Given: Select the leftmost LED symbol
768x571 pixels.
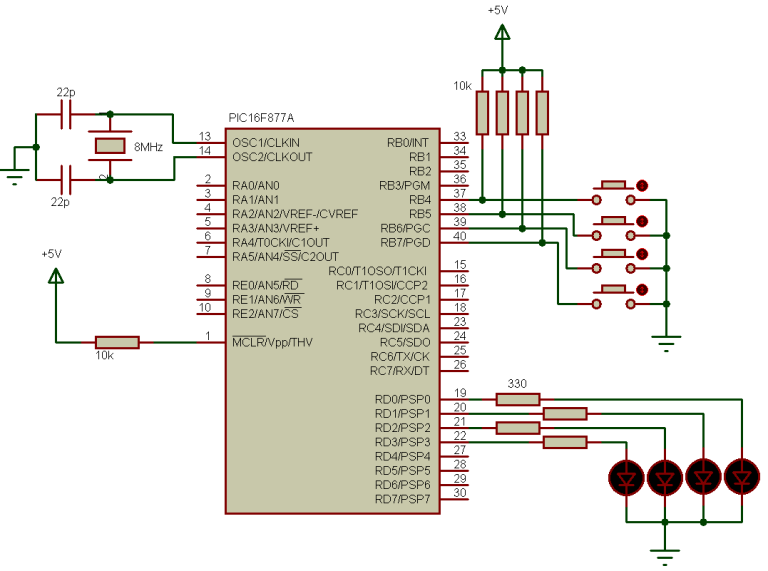Looking at the screenshot, I should 626,477.
